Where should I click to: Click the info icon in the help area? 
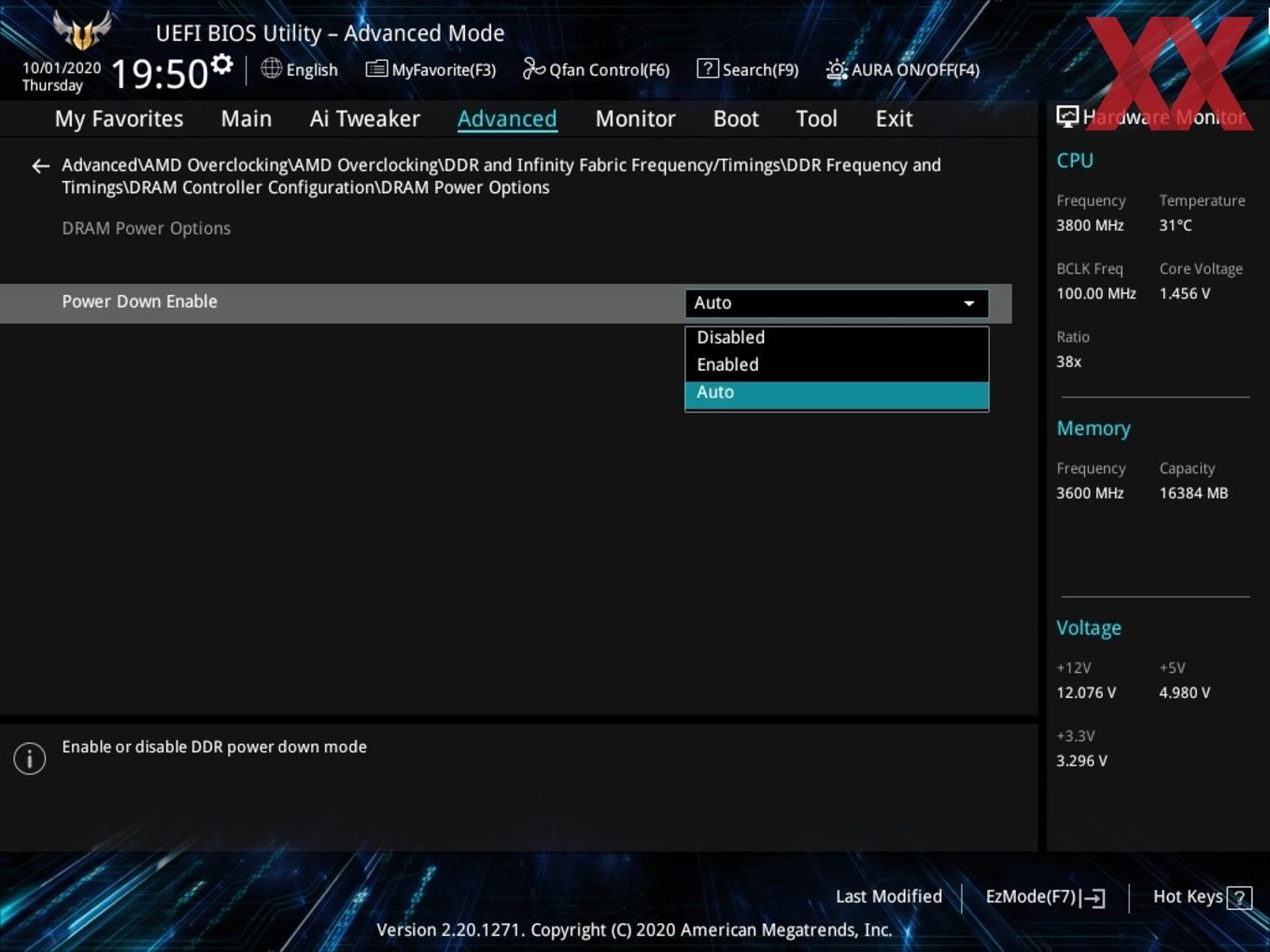[x=30, y=758]
